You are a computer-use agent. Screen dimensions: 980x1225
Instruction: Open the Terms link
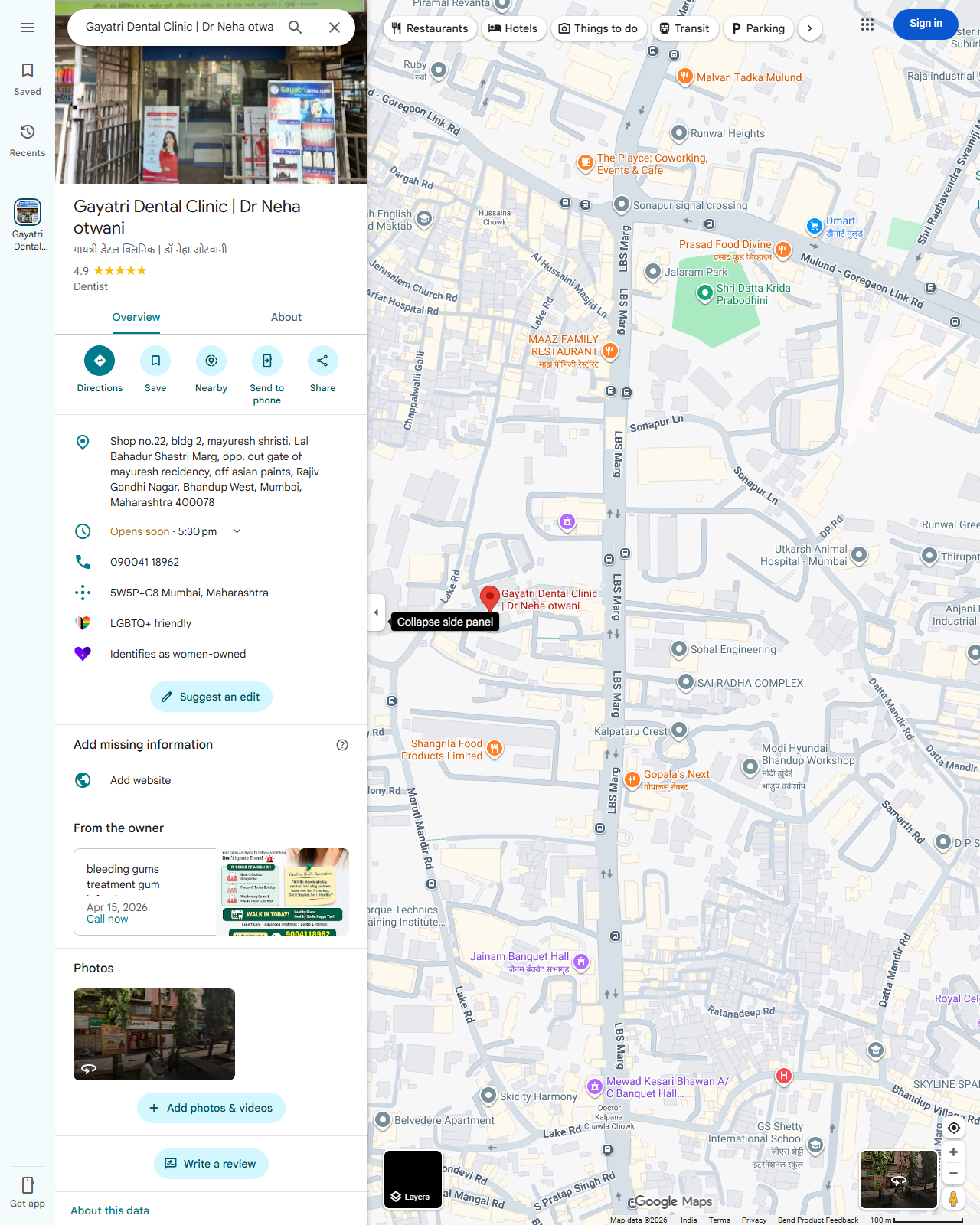coord(719,1220)
